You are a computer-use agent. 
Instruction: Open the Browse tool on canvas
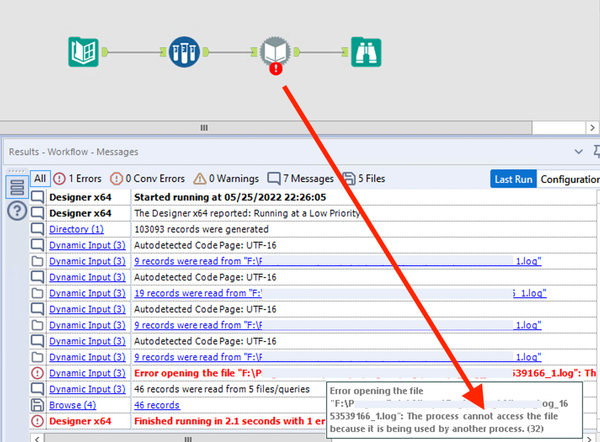click(365, 51)
